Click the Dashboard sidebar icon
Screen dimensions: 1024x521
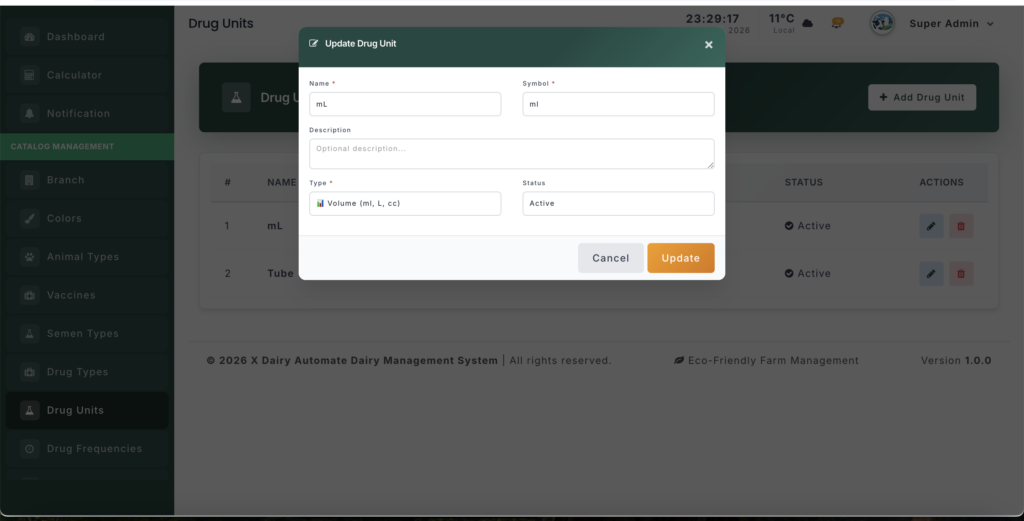click(x=29, y=37)
